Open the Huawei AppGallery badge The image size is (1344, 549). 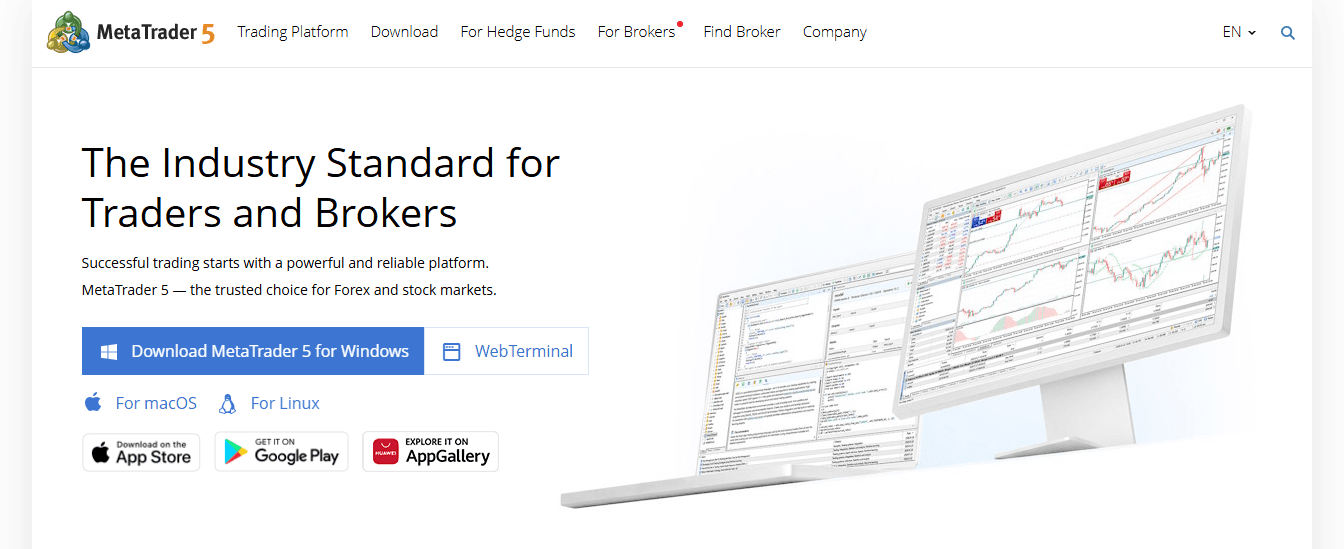point(430,452)
